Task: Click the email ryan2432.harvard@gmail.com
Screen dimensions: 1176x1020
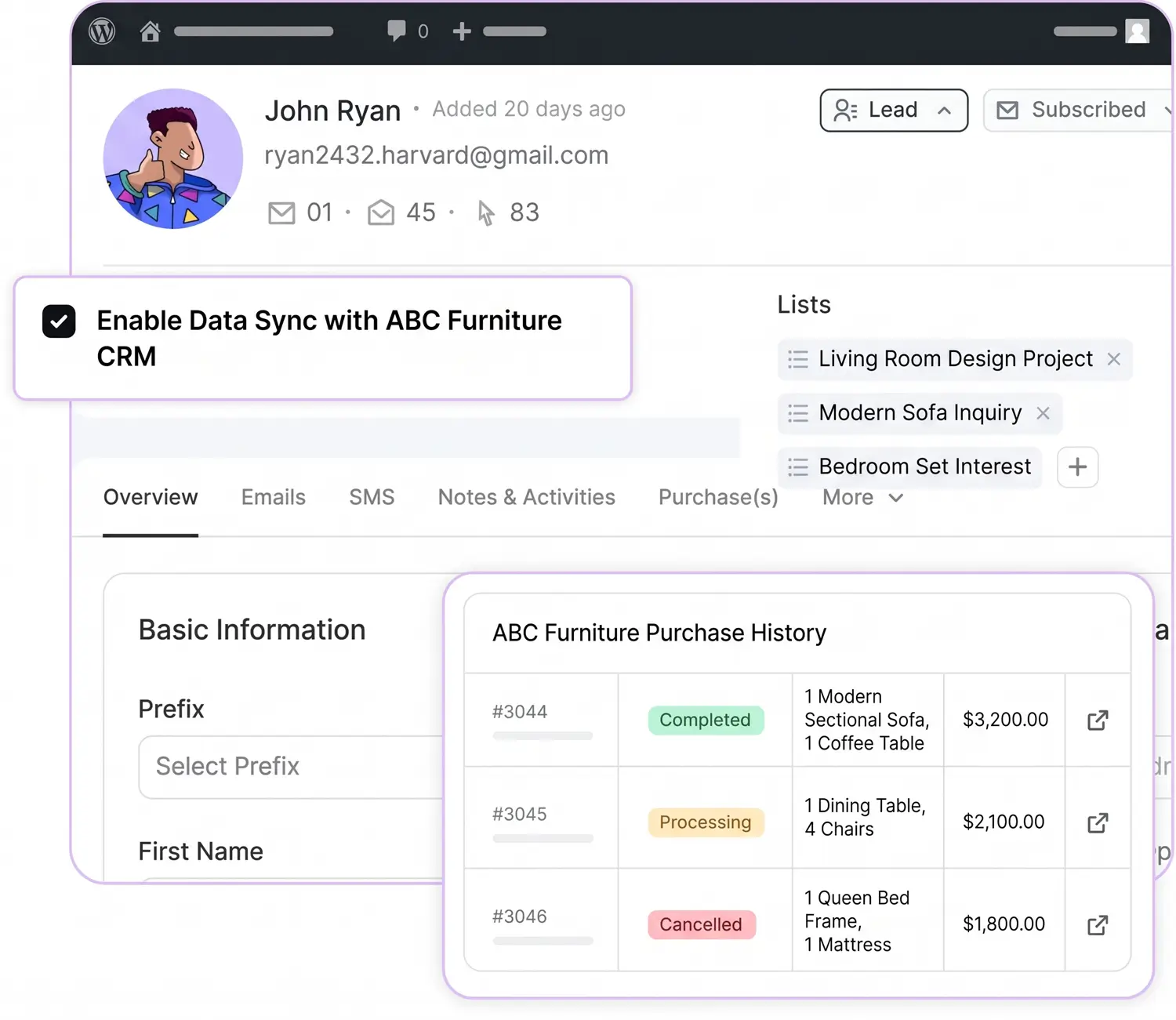Action: (x=437, y=155)
